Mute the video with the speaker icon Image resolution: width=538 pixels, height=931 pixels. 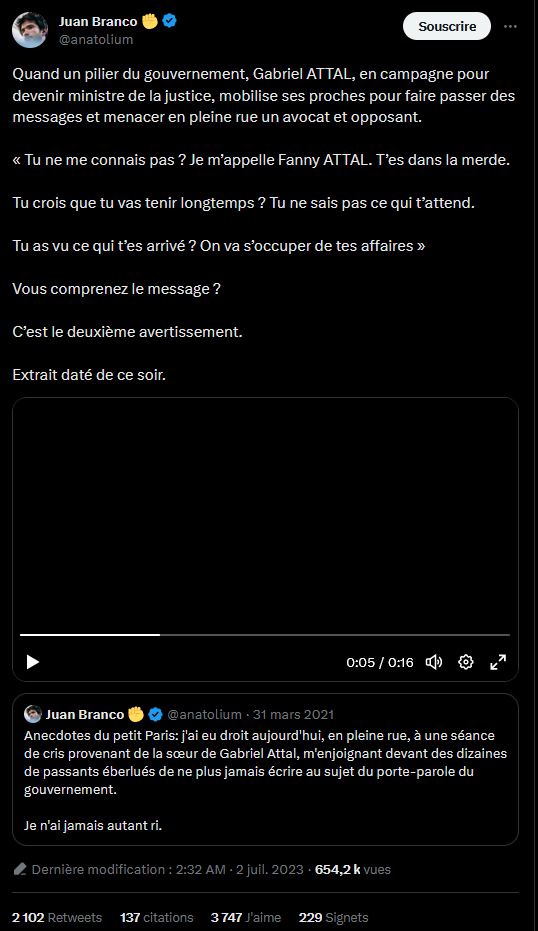(x=434, y=662)
